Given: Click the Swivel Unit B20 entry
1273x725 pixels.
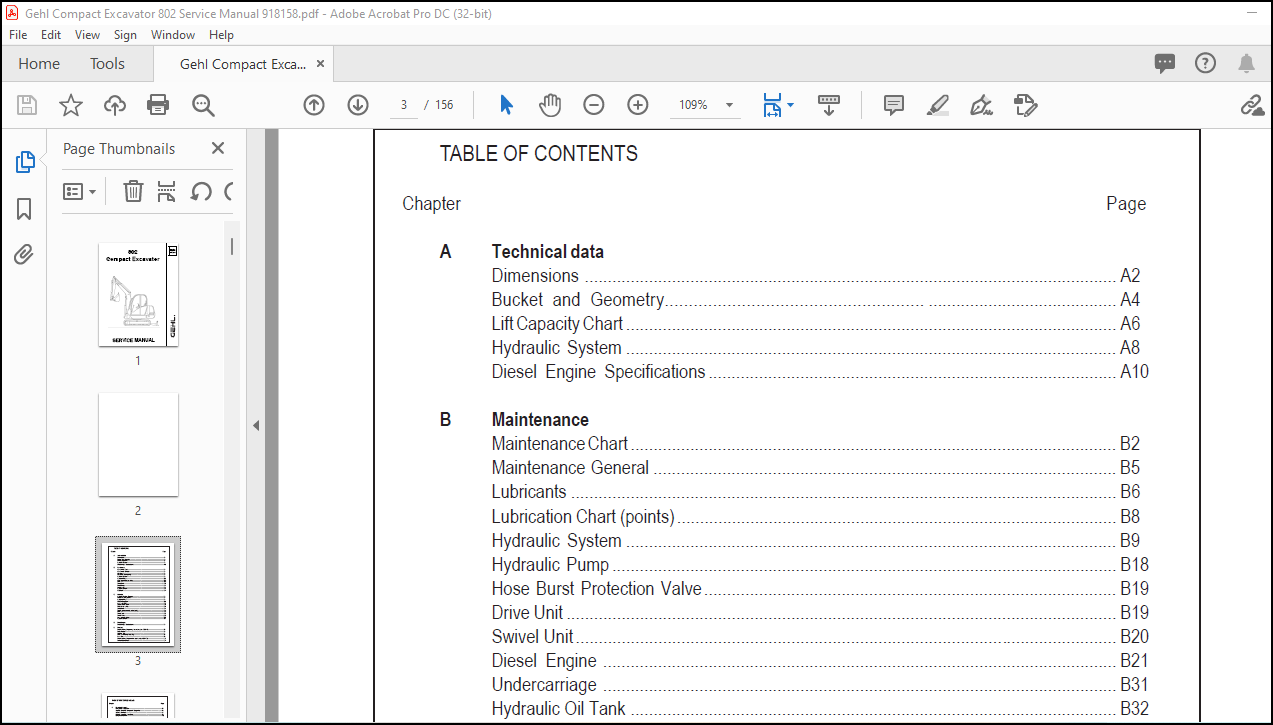Looking at the screenshot, I should [820, 637].
